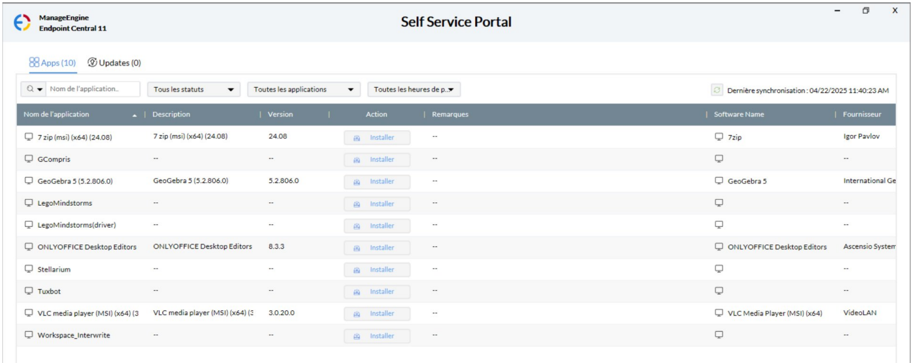Click the monitor icon beside Tuxbot
911x363 pixels.
pyautogui.click(x=28, y=290)
